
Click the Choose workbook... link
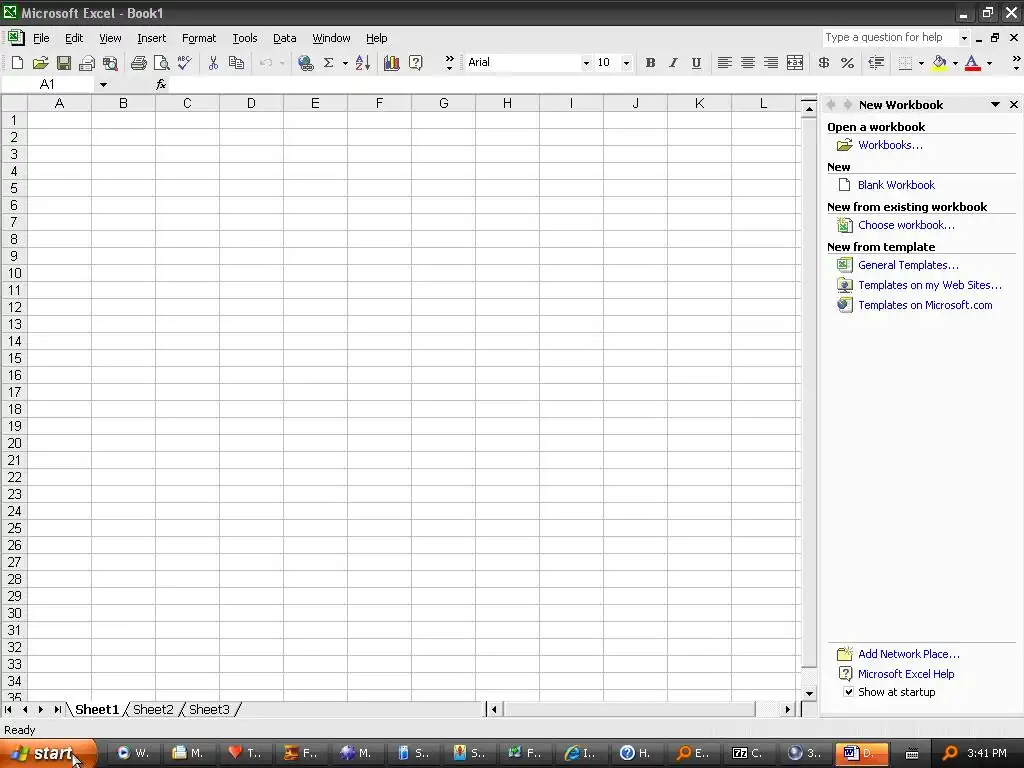(x=906, y=225)
